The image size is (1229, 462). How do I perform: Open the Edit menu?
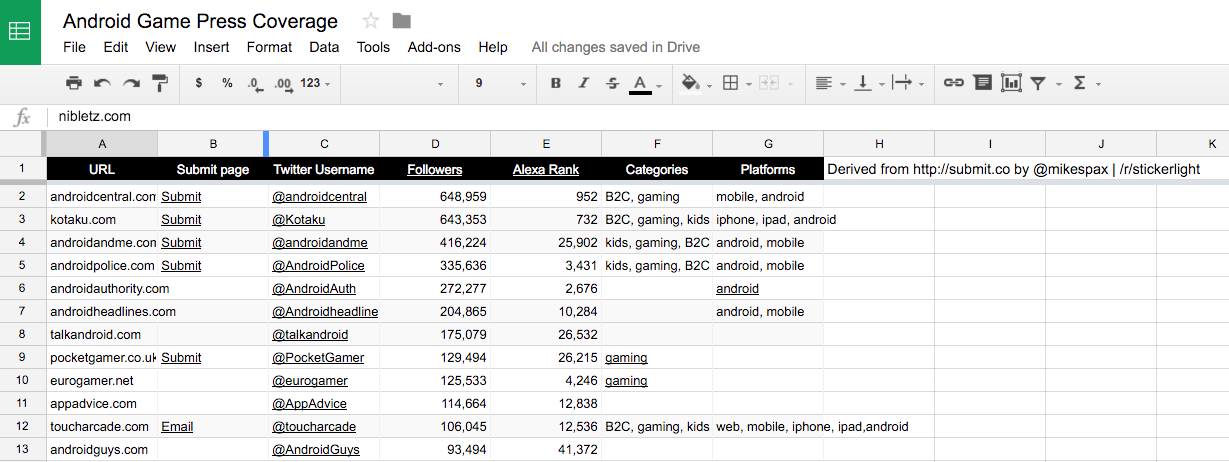[x=116, y=47]
